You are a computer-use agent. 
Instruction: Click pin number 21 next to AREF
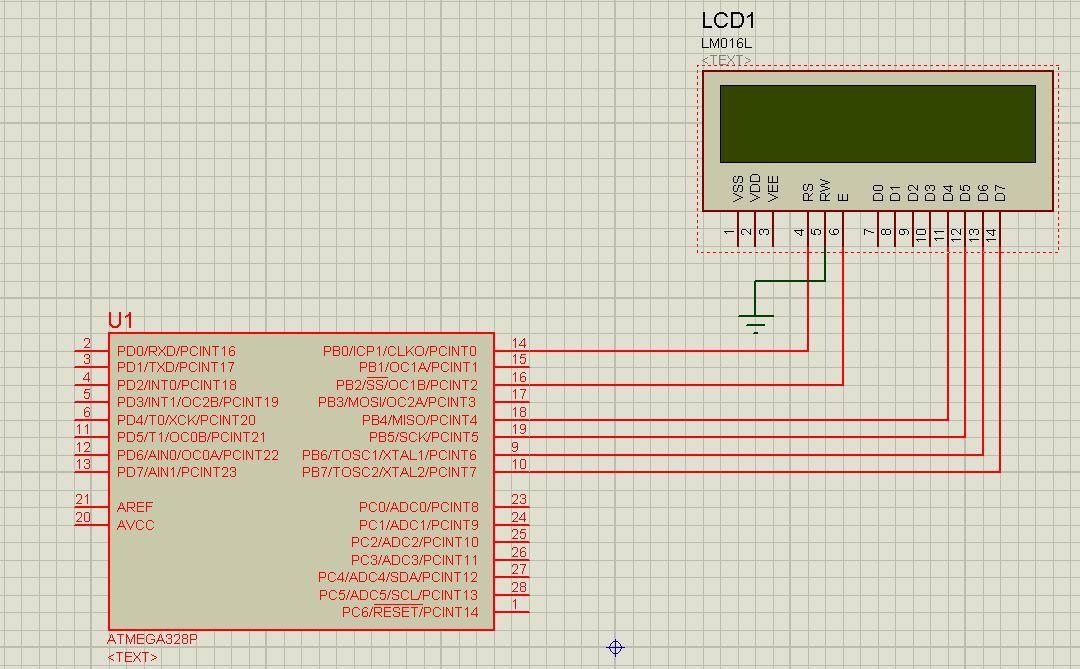[x=83, y=499]
